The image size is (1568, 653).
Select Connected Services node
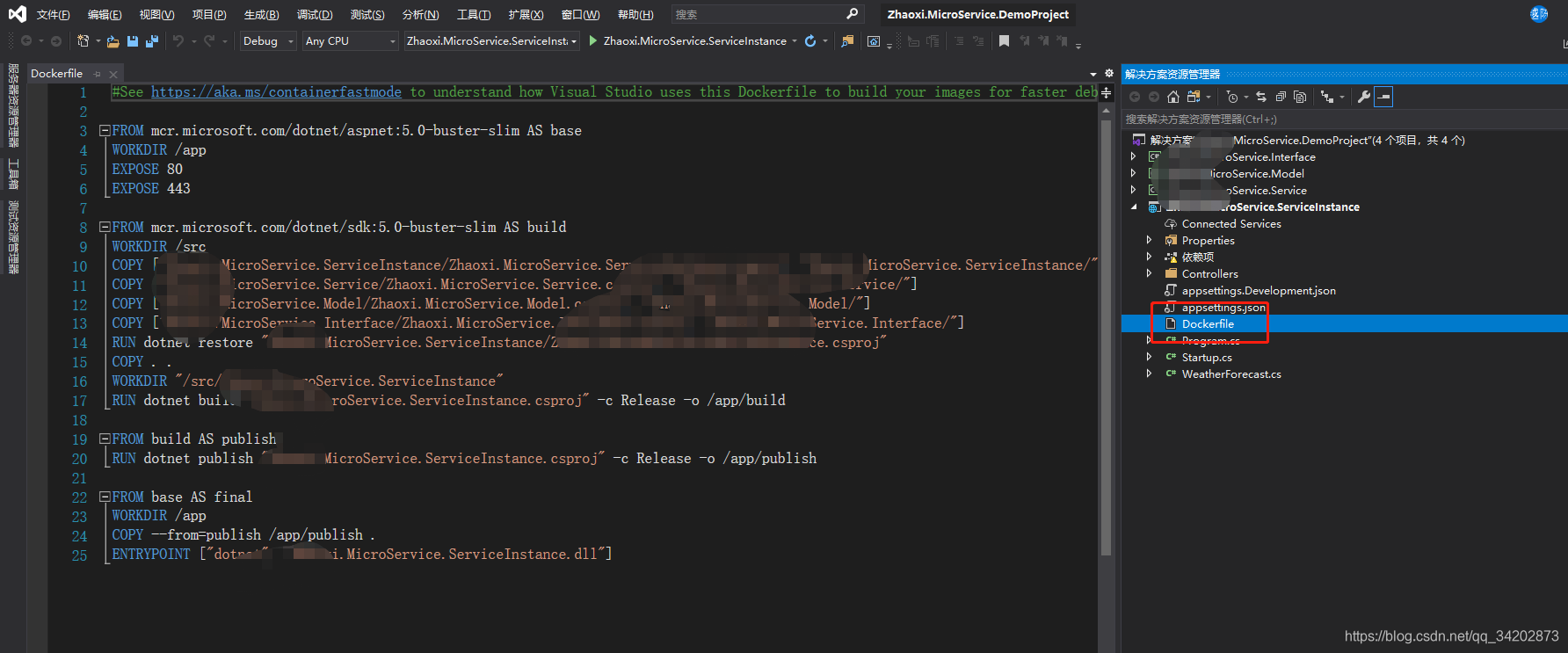pyautogui.click(x=1231, y=223)
